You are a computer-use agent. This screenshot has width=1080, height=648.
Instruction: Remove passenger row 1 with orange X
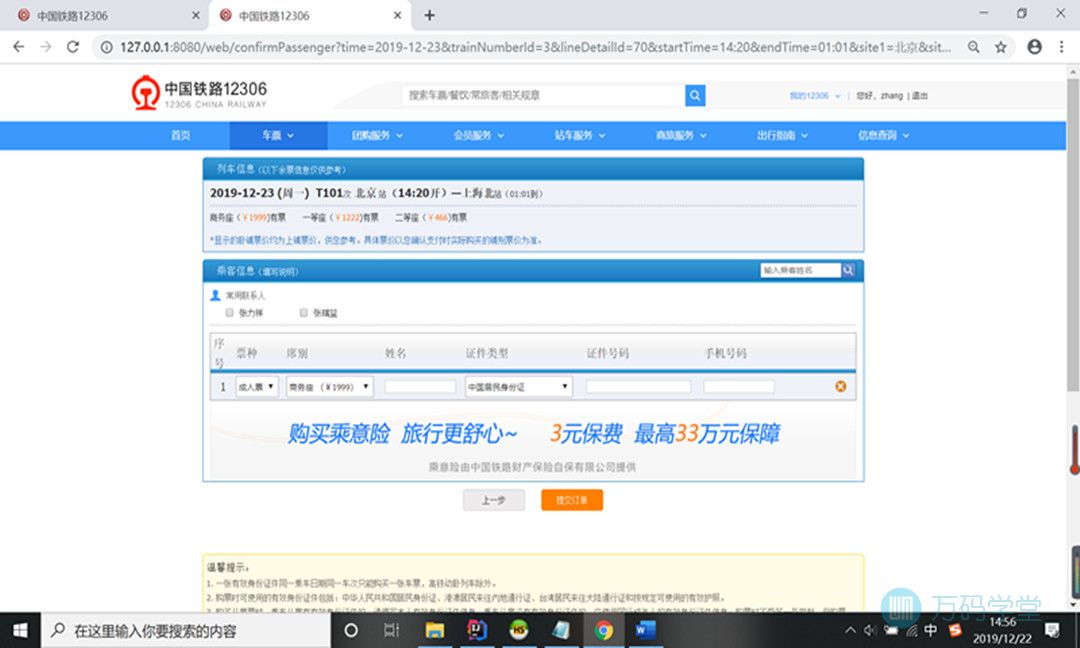coord(840,387)
